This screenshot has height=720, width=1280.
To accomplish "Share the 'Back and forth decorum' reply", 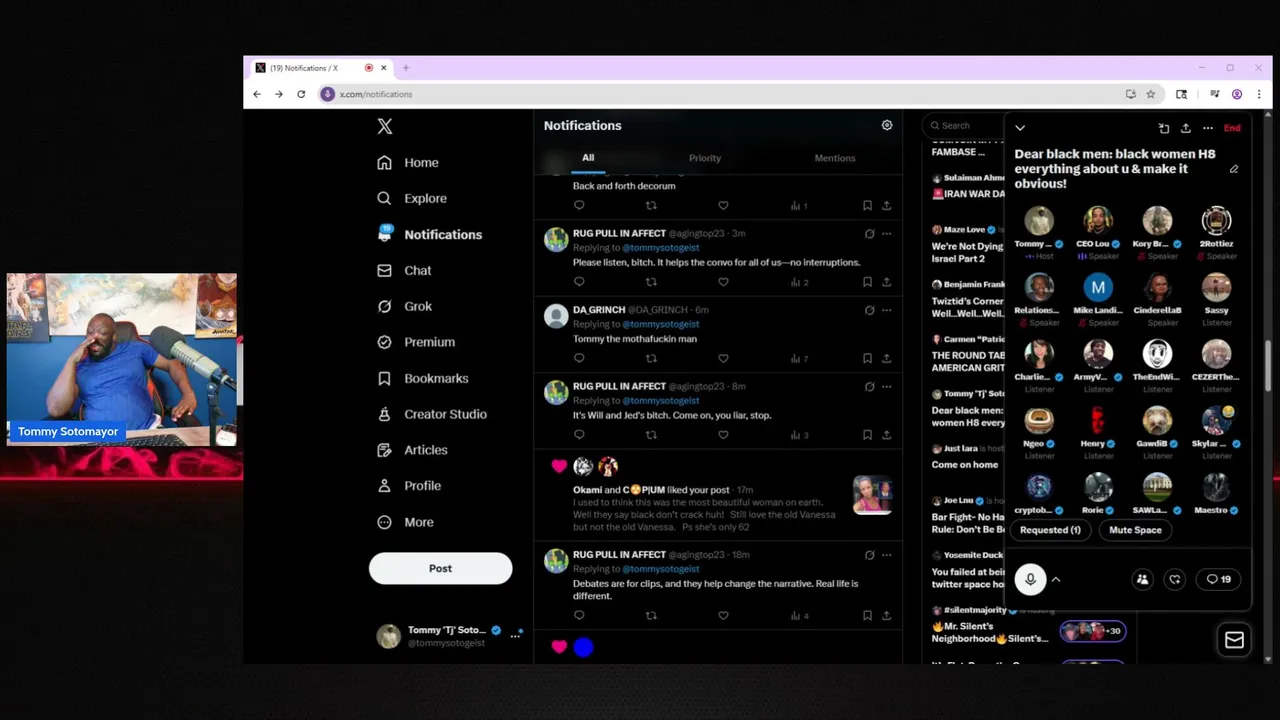I will (886, 205).
